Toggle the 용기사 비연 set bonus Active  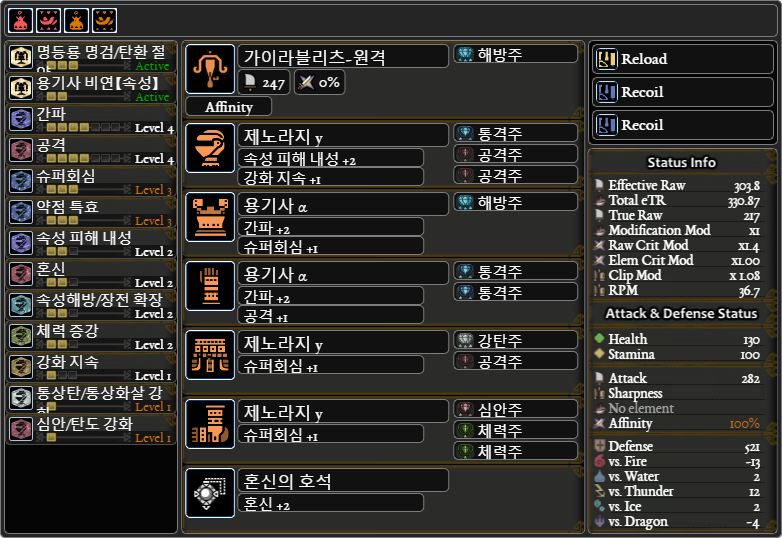point(152,97)
